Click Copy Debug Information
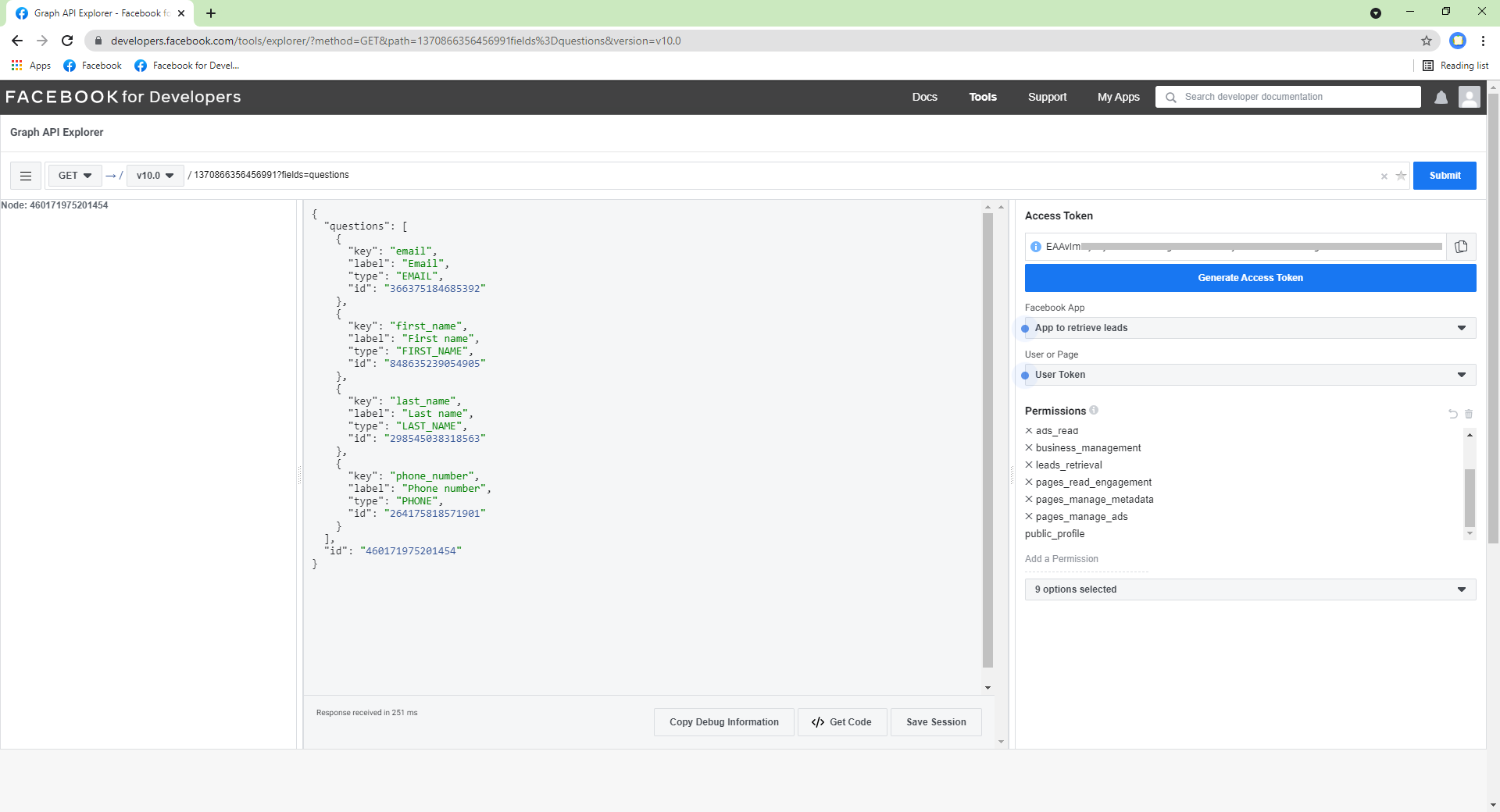Viewport: 1500px width, 812px height. (x=723, y=722)
